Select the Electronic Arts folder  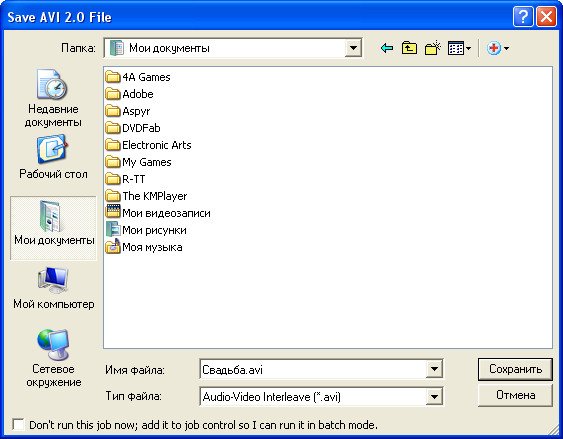tap(148, 145)
